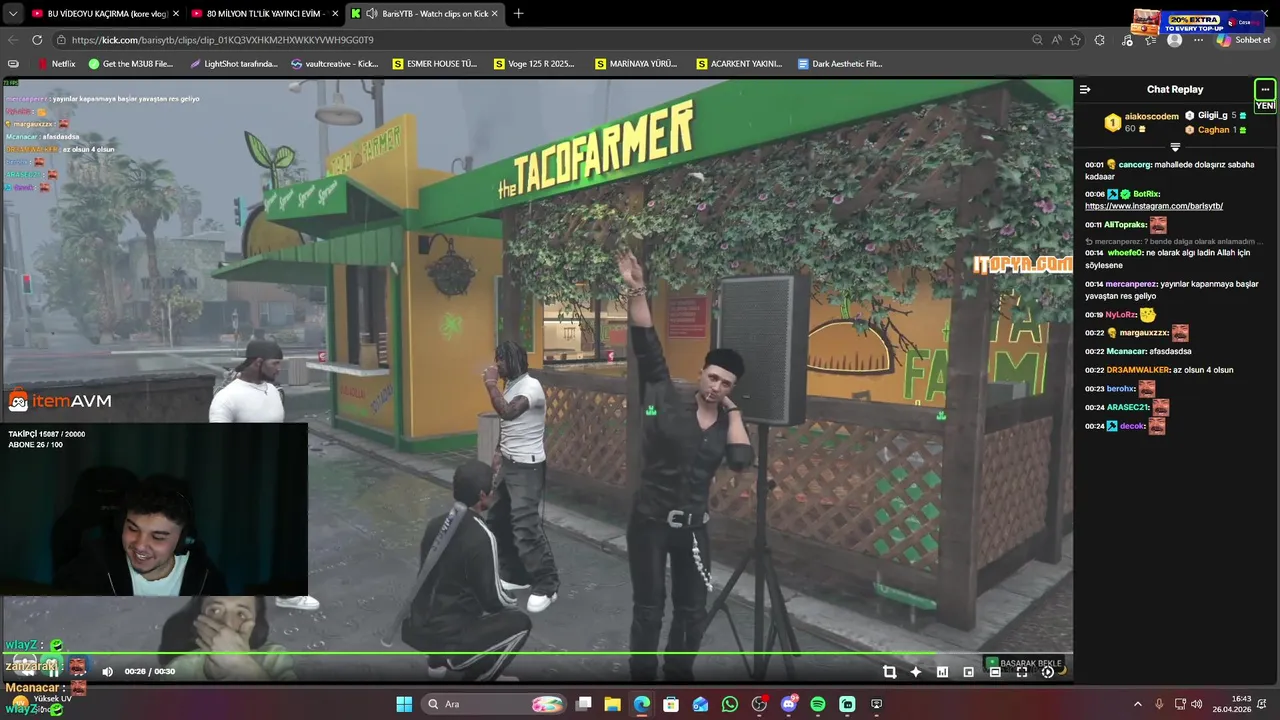1280x720 pixels.
Task: Open the Chat Replay options menu
Action: [x=1265, y=89]
